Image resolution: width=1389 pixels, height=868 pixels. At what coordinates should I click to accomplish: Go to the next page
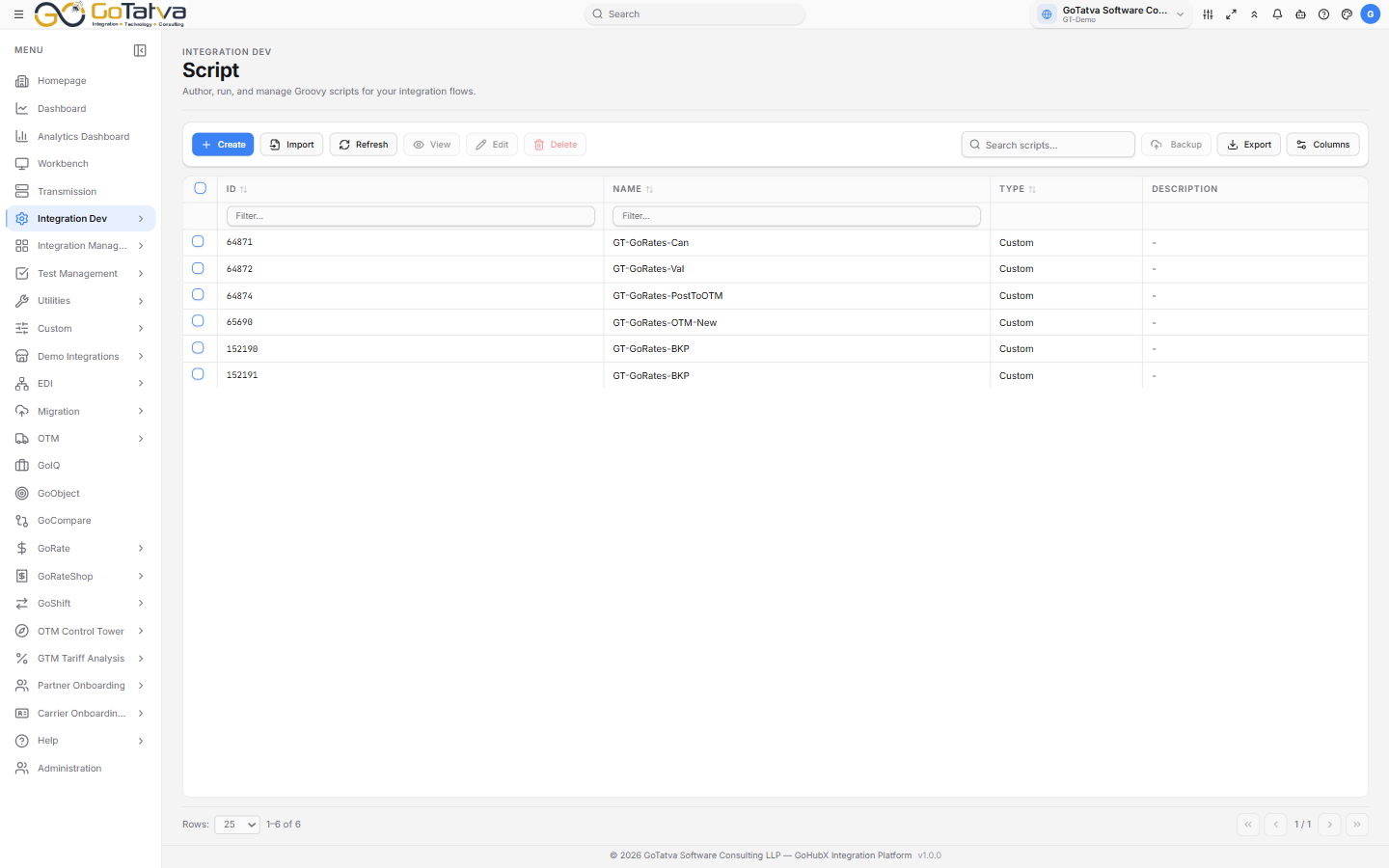pyautogui.click(x=1329, y=825)
